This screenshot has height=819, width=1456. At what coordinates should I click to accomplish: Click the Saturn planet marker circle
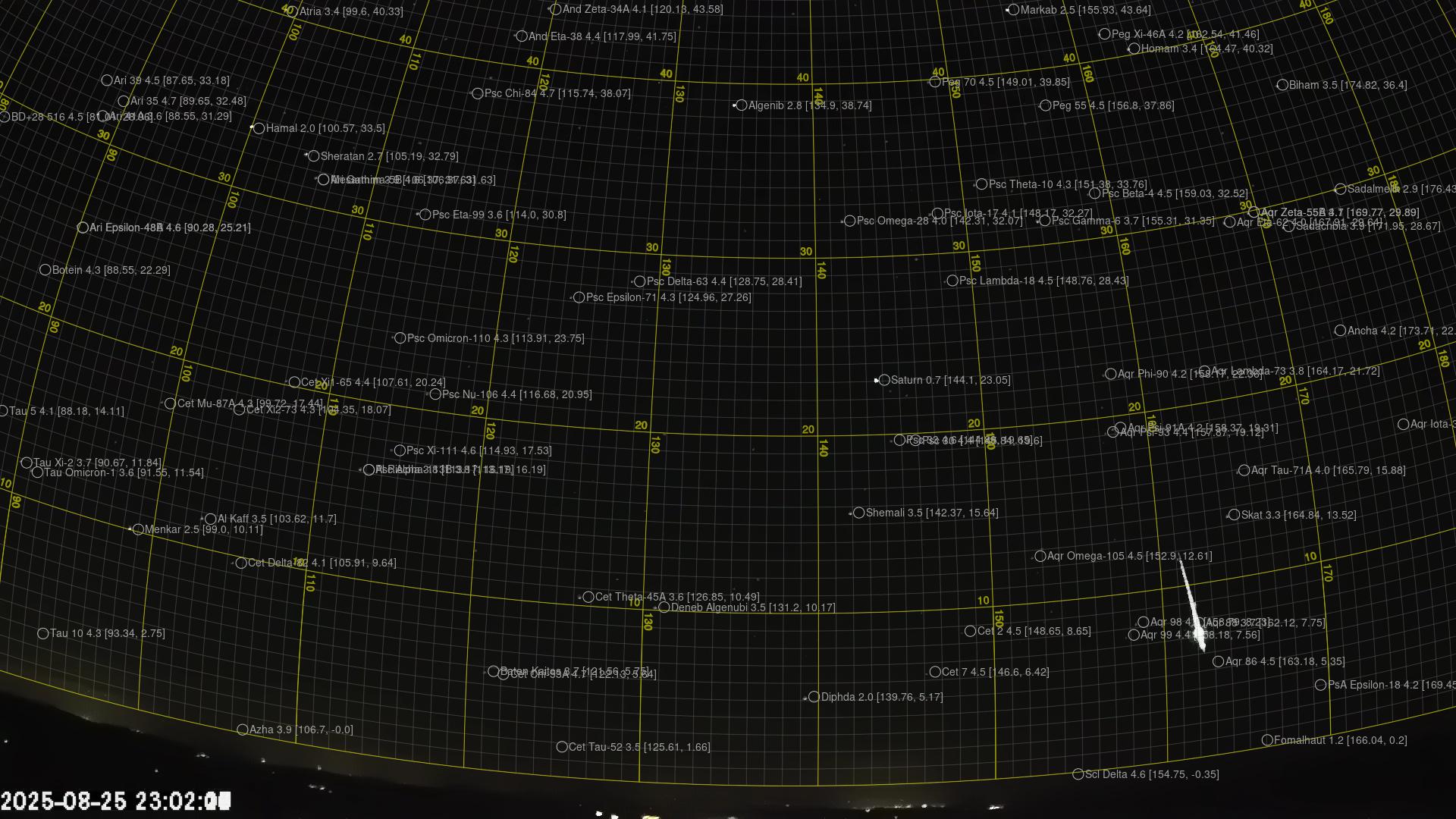click(x=884, y=380)
